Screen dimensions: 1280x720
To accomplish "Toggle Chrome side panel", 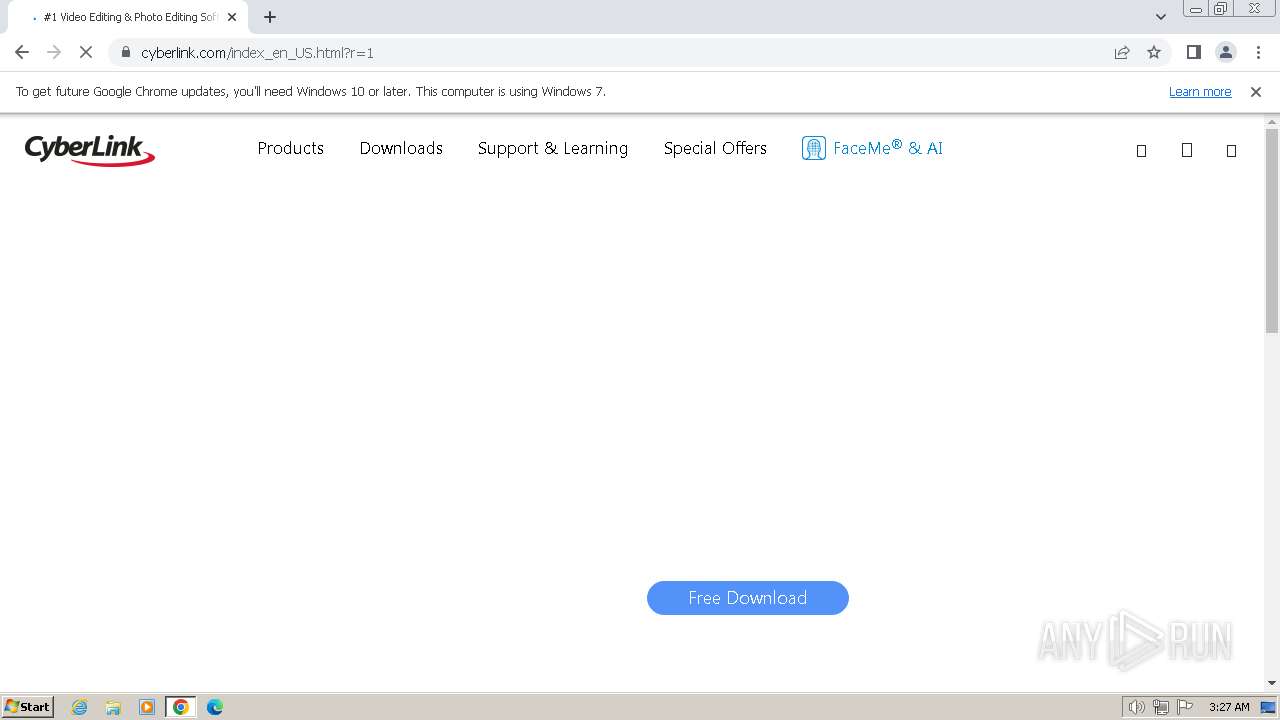I will [x=1194, y=52].
